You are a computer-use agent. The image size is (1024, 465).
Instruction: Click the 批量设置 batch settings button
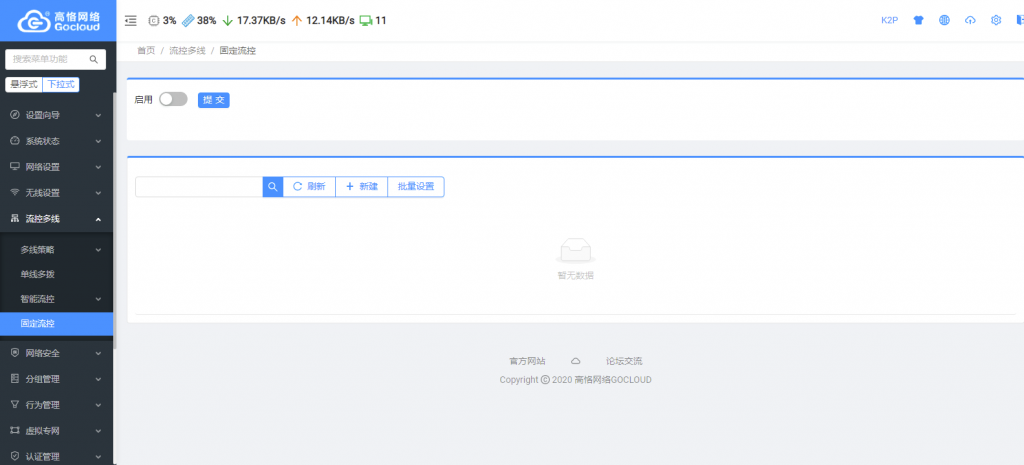click(x=416, y=186)
